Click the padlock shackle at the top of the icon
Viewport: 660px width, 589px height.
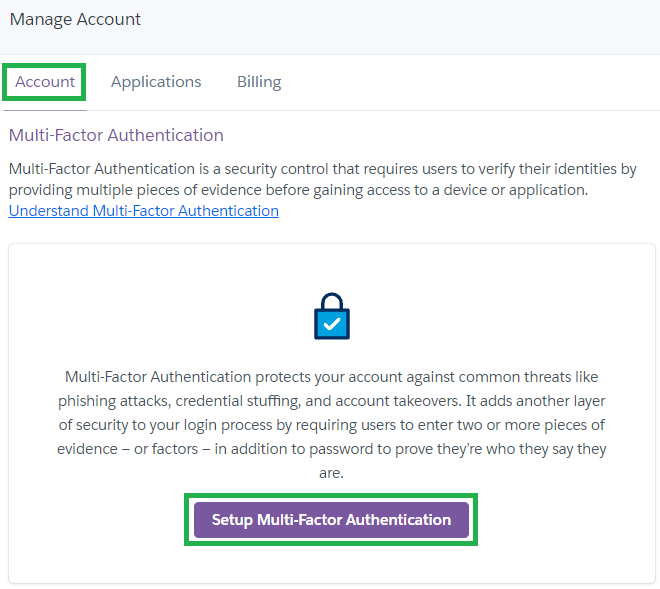tap(332, 301)
